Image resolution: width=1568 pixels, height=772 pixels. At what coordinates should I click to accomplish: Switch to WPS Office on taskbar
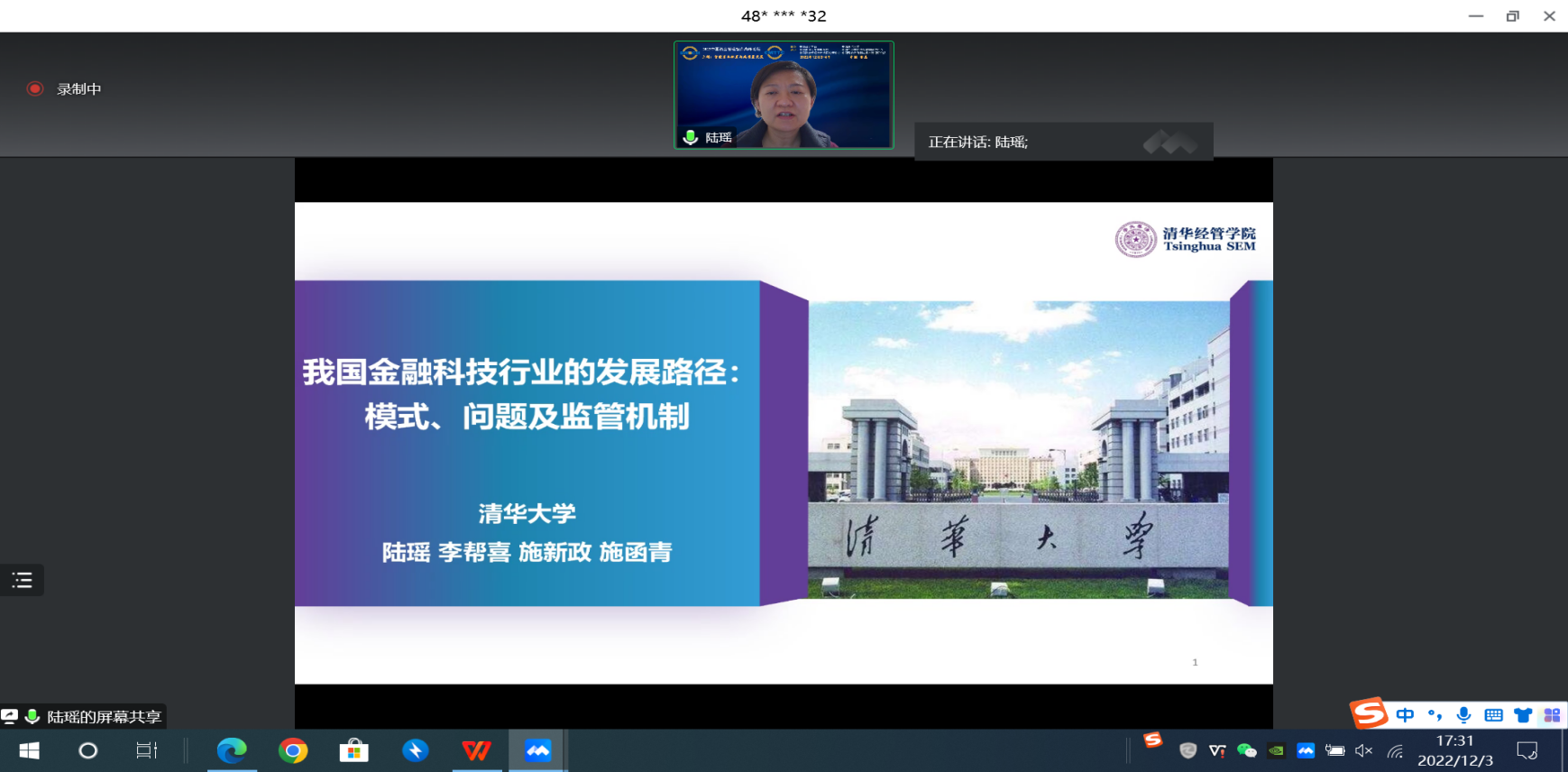[477, 750]
